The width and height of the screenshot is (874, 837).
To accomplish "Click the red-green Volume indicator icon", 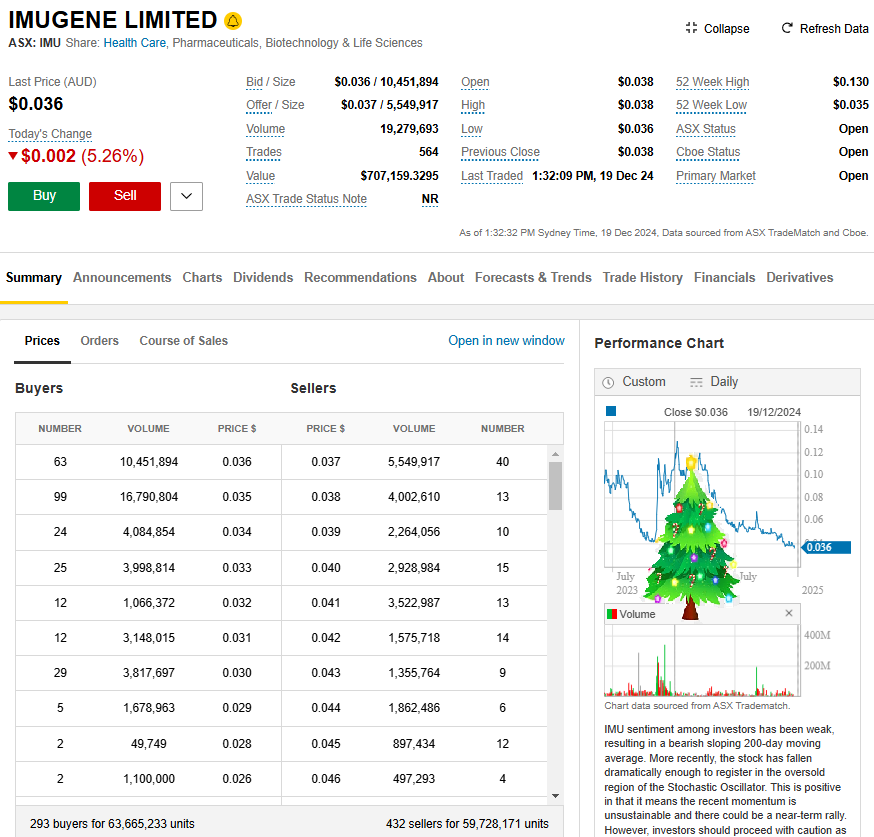I will point(611,614).
